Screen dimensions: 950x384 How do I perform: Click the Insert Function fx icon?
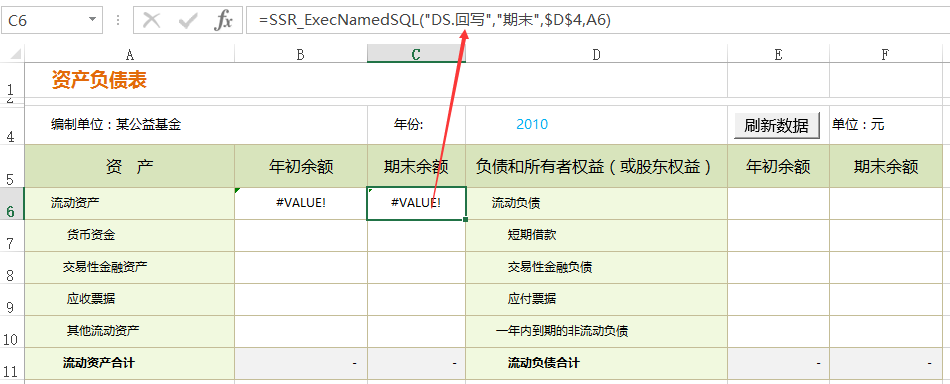(224, 21)
